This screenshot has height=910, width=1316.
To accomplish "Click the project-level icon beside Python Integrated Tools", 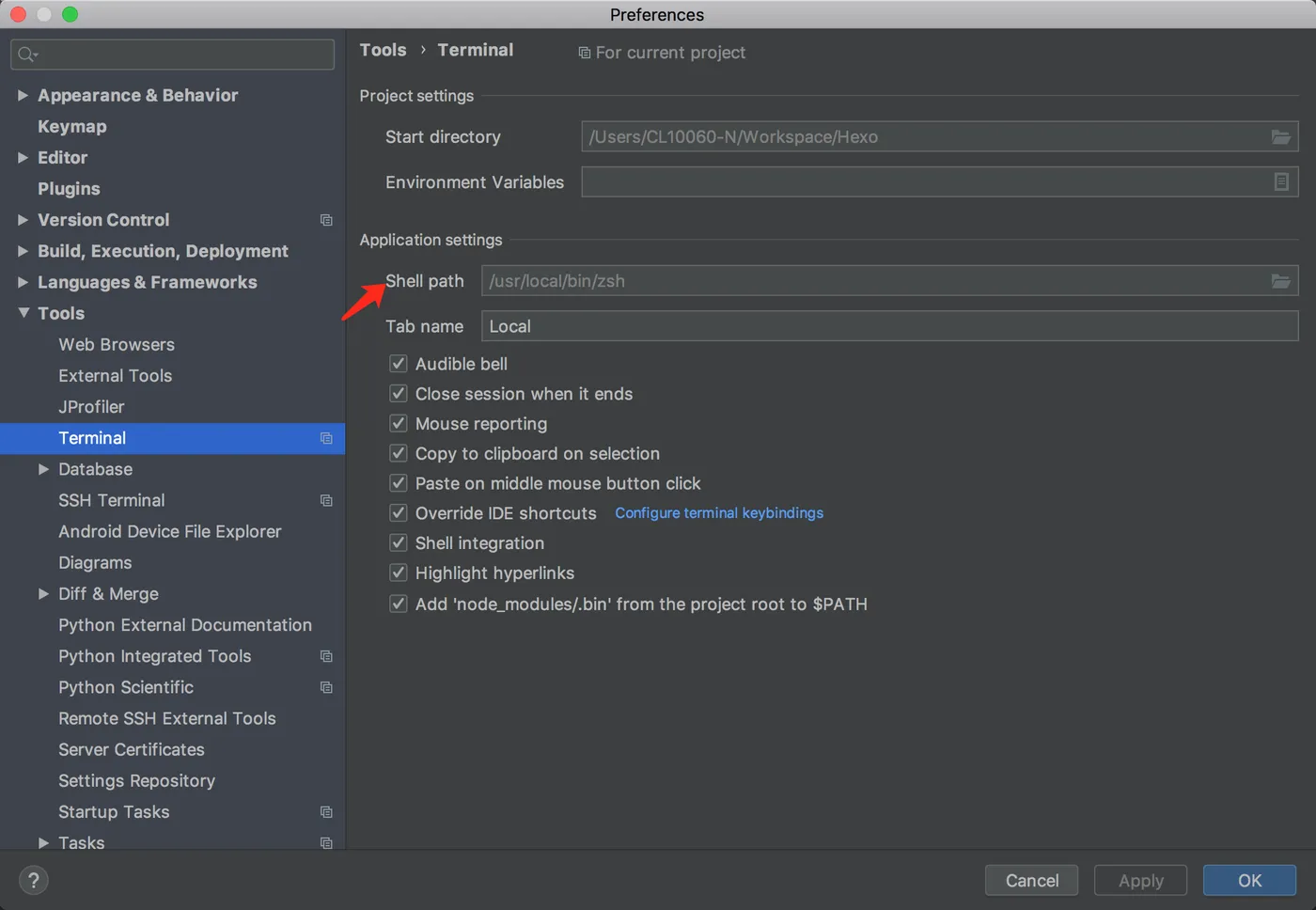I will point(326,656).
